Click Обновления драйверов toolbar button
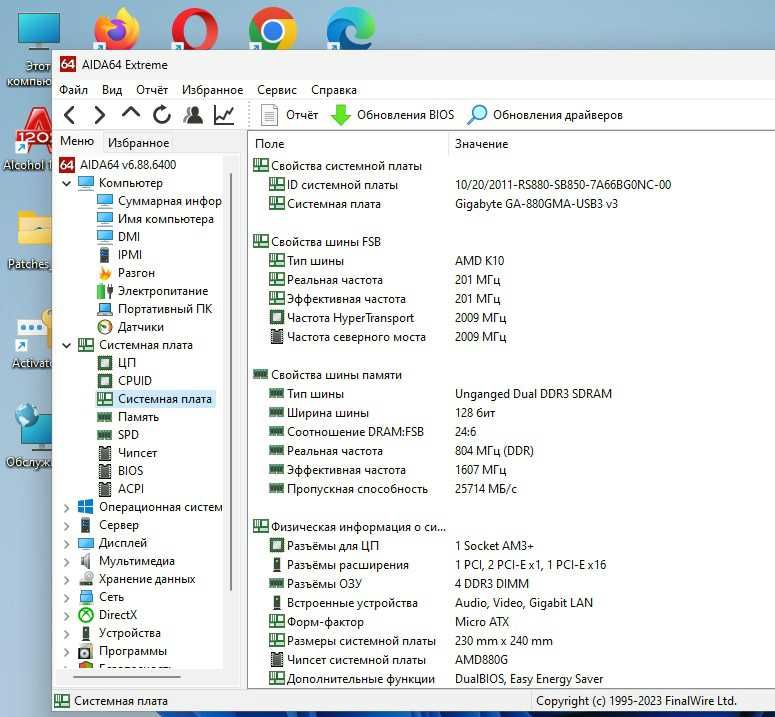 tap(545, 115)
